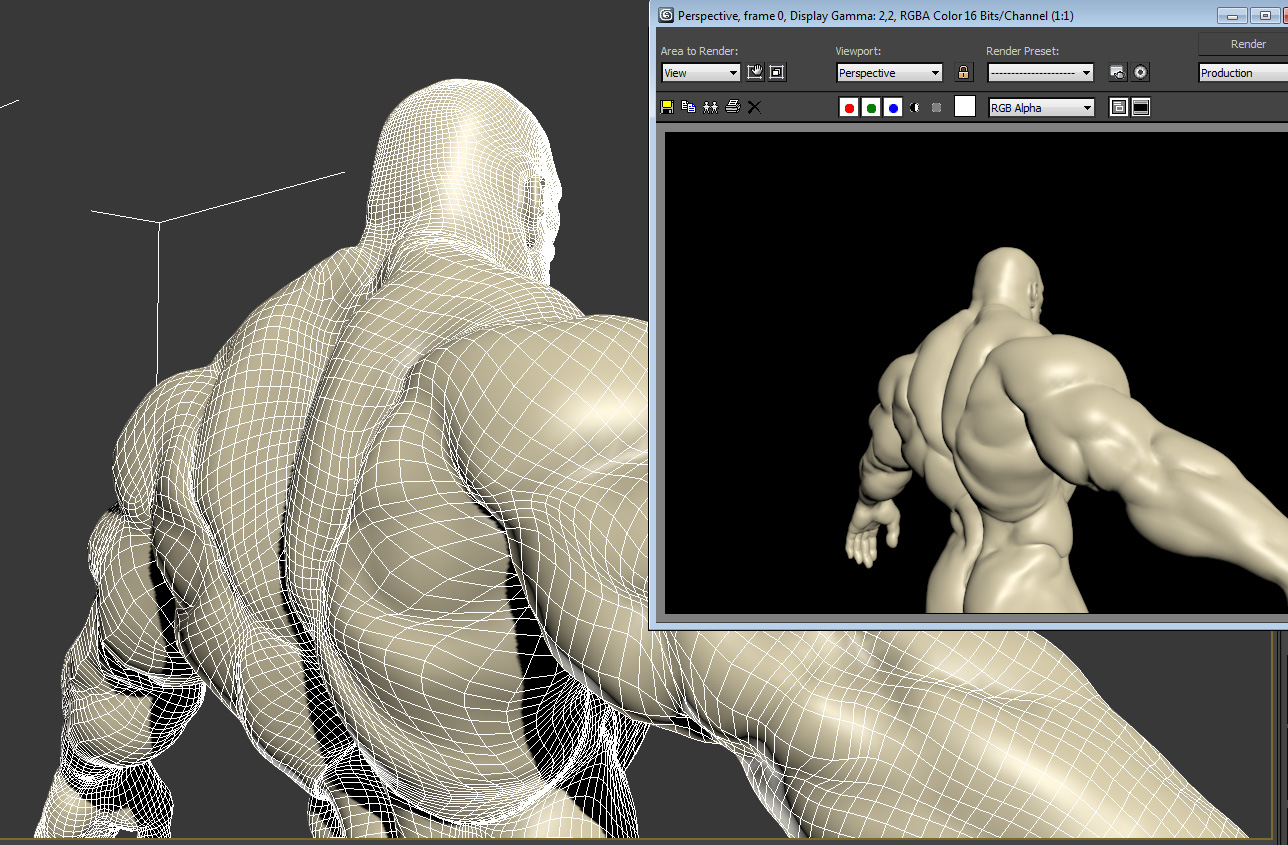Open the Production render mode dropdown
The width and height of the screenshot is (1288, 845).
point(1243,73)
